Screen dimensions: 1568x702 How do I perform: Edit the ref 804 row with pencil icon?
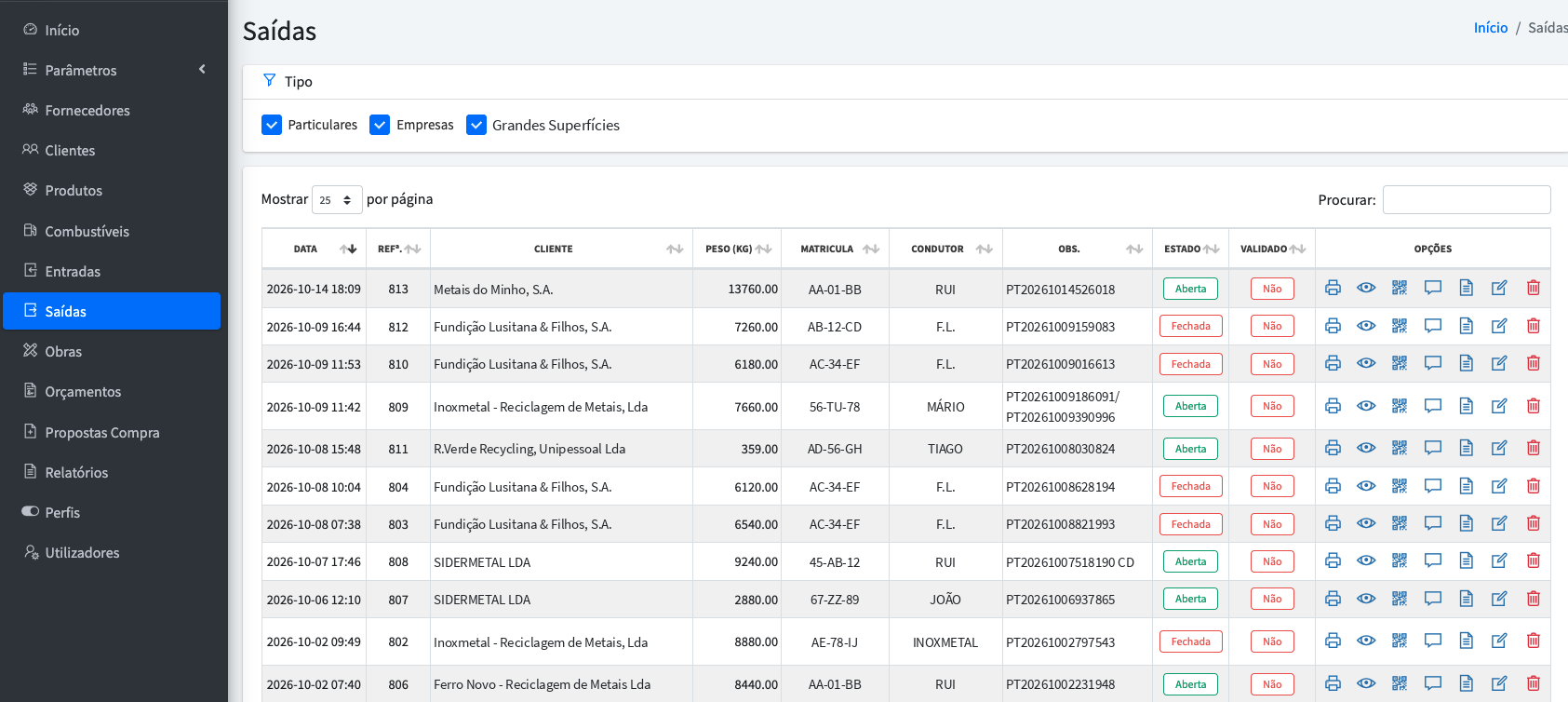click(x=1499, y=486)
